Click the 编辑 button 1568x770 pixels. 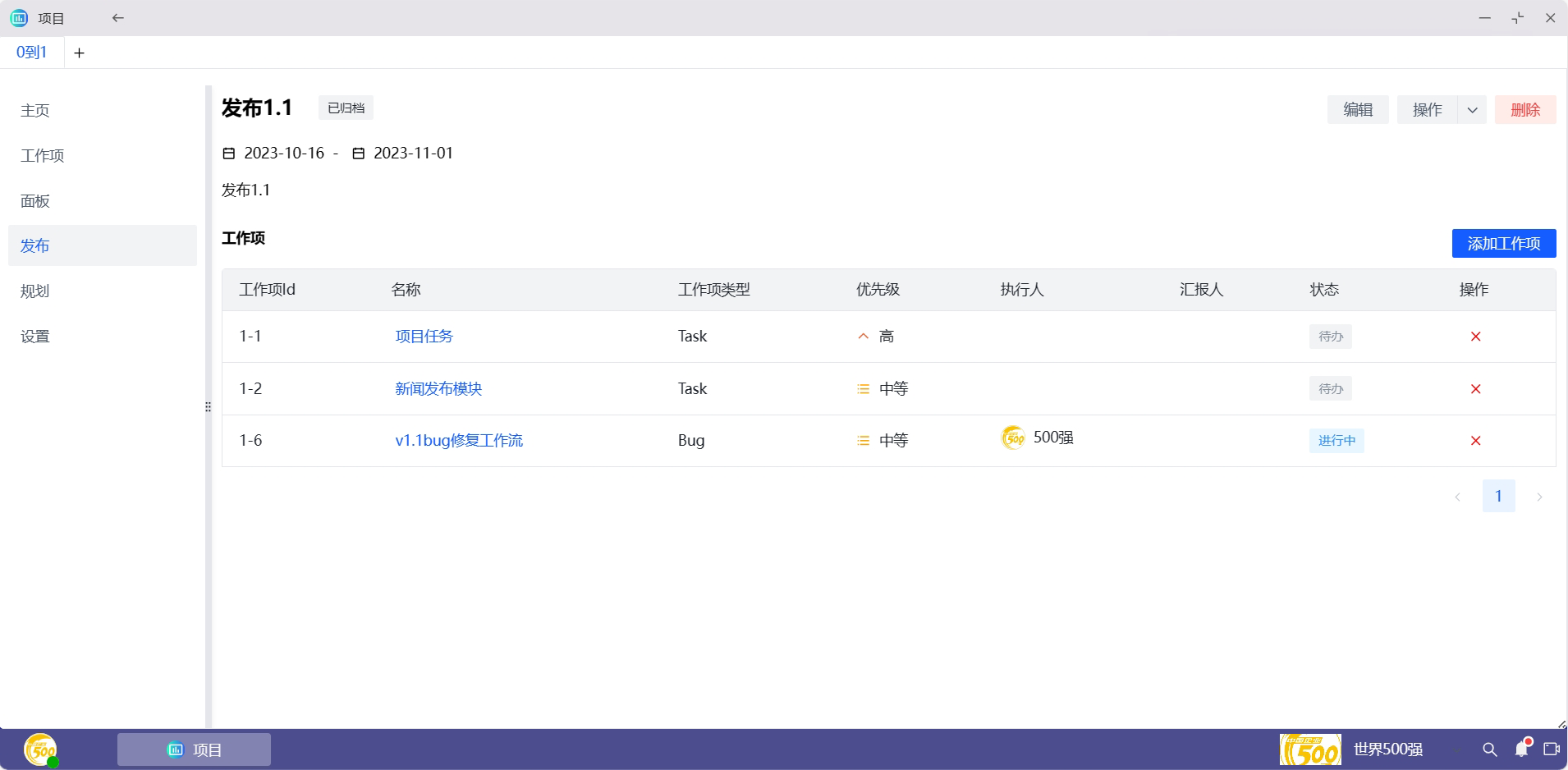(1358, 110)
